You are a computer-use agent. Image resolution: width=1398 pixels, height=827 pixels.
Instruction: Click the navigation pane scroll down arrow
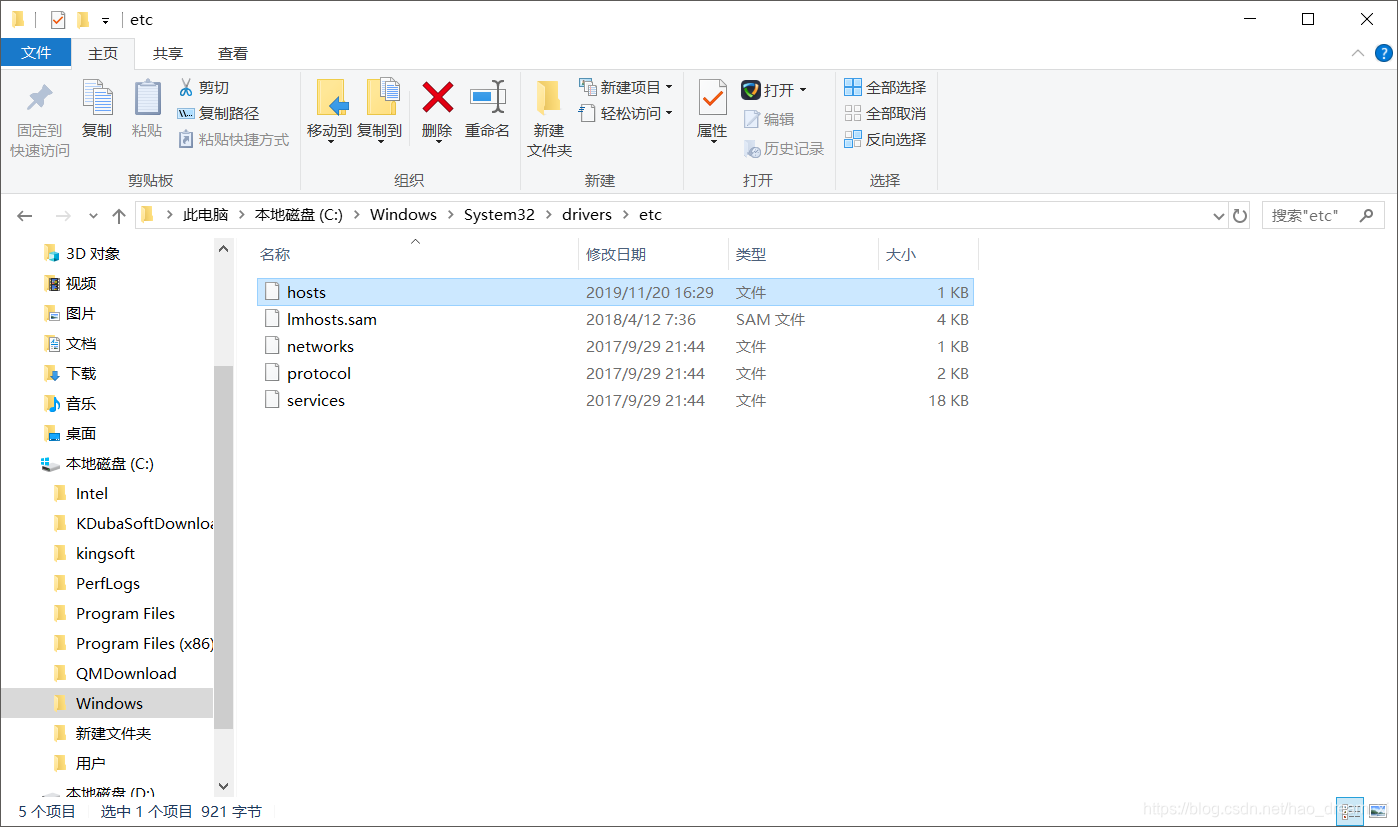[x=223, y=787]
